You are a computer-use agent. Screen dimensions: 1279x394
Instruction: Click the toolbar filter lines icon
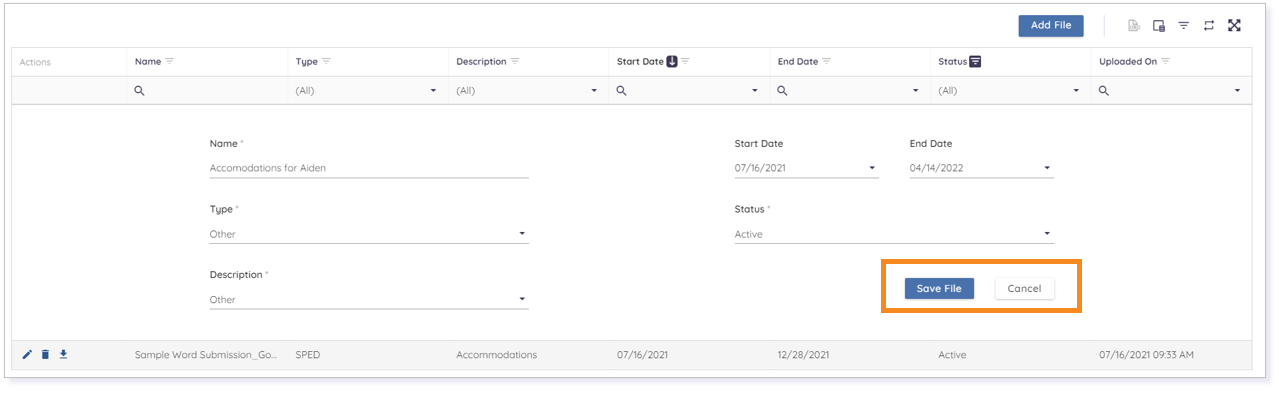(x=1184, y=26)
